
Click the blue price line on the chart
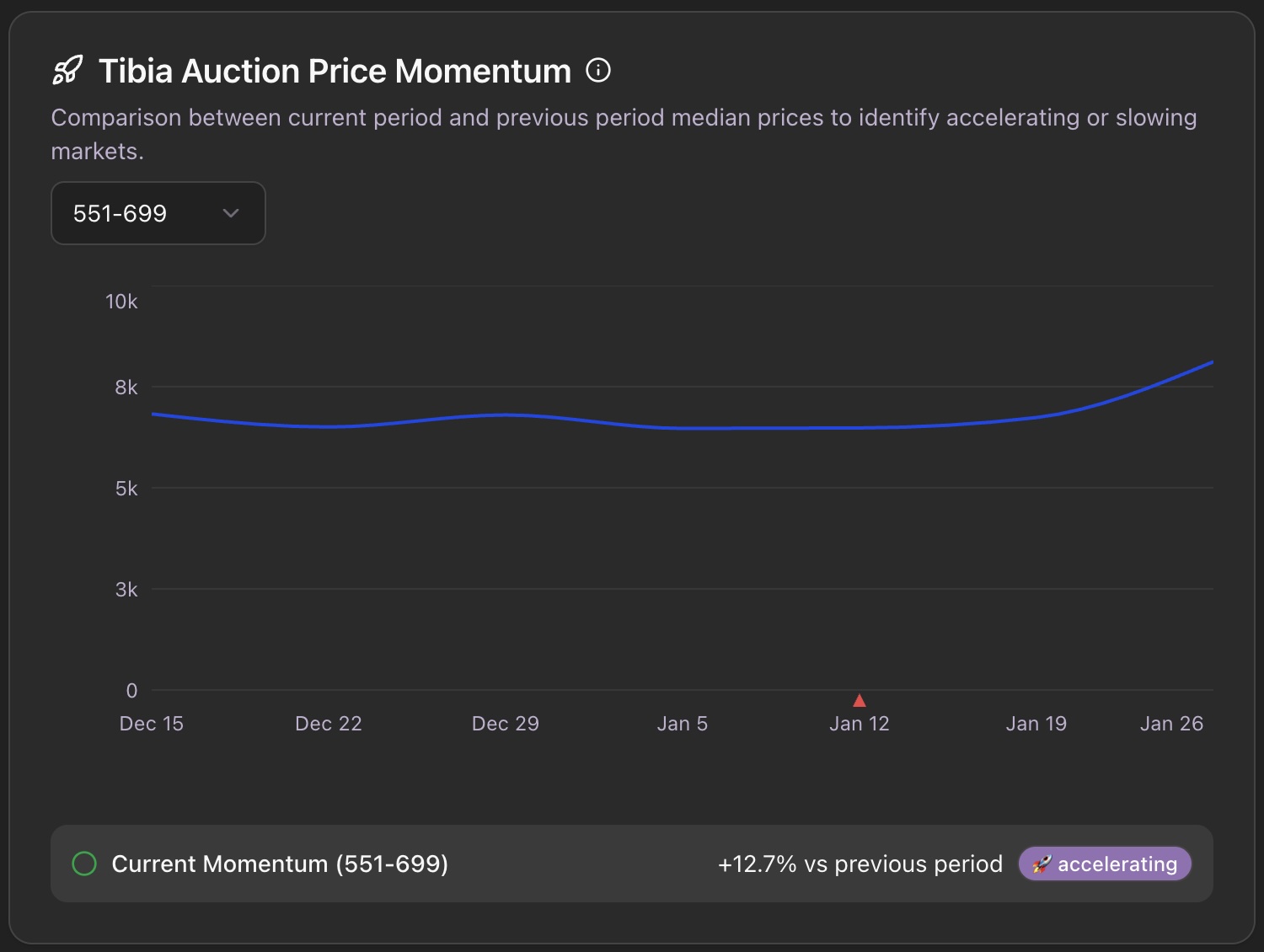click(x=683, y=428)
